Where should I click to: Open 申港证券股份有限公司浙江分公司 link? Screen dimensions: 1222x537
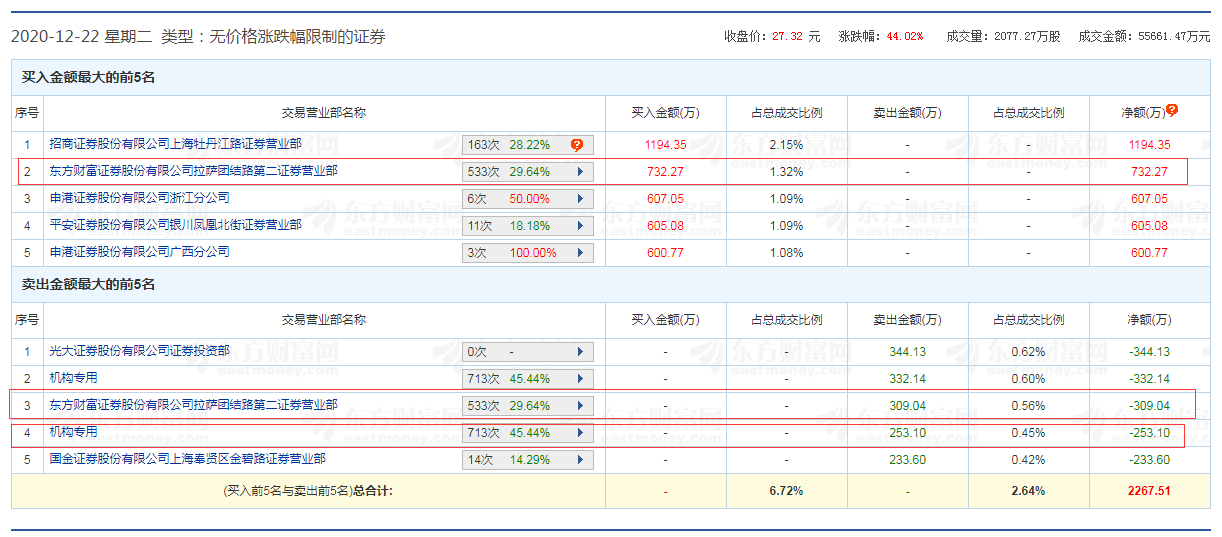coord(140,198)
